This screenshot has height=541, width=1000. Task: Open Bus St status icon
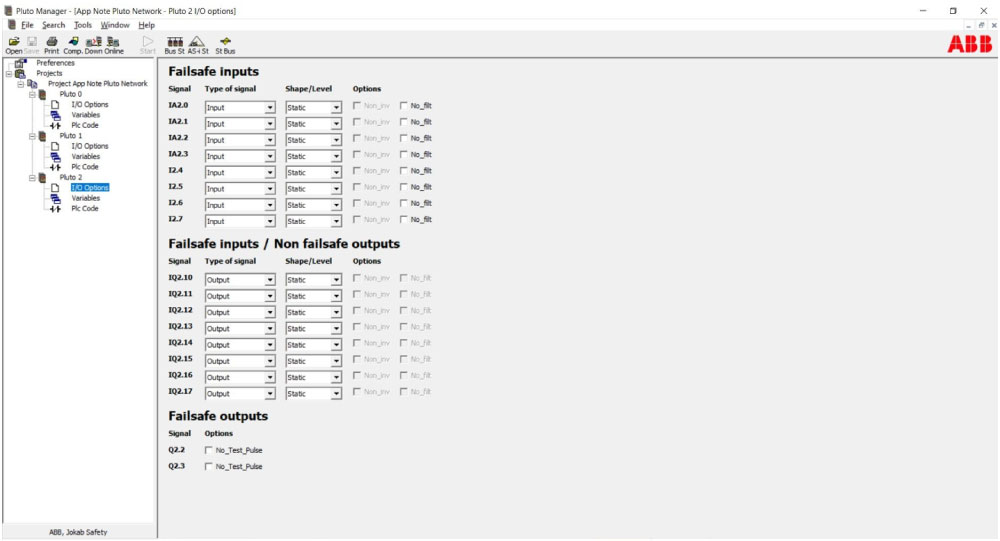pyautogui.click(x=175, y=42)
